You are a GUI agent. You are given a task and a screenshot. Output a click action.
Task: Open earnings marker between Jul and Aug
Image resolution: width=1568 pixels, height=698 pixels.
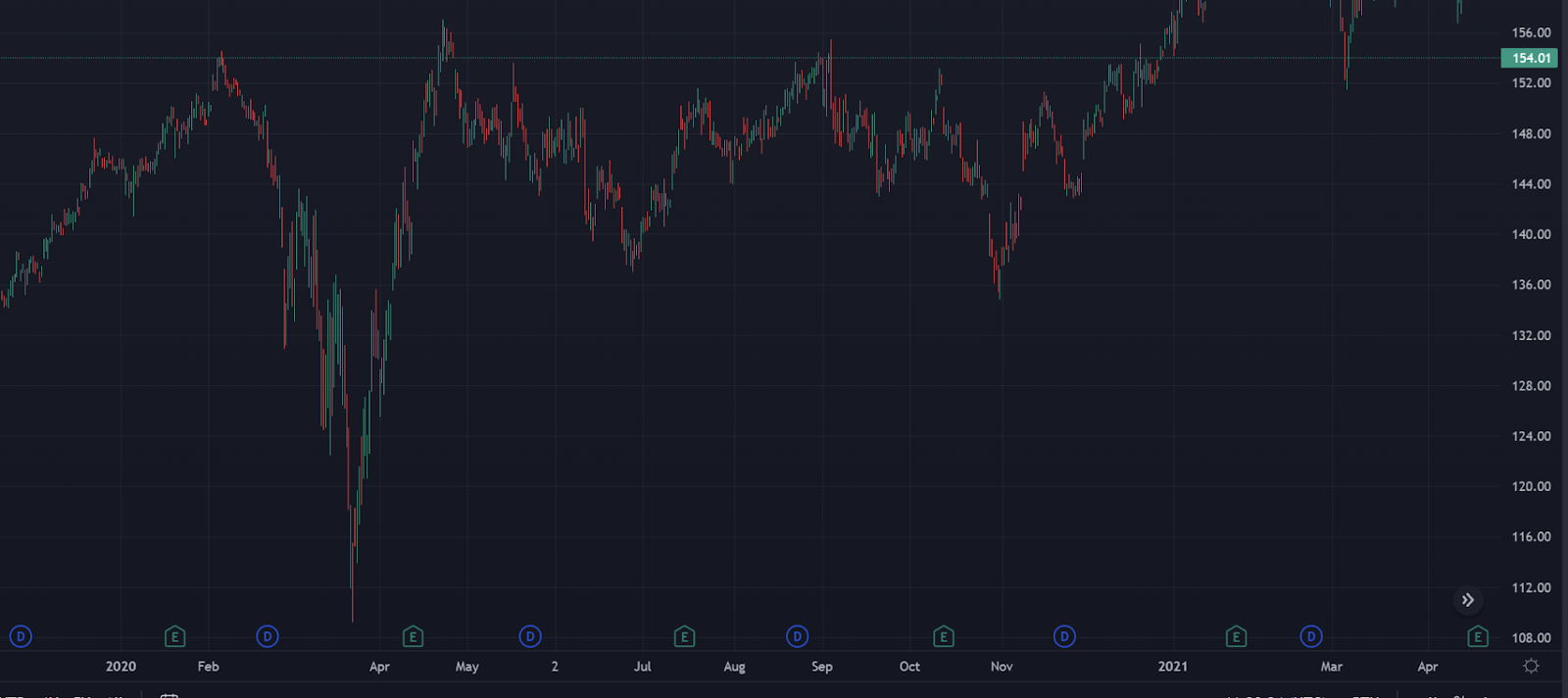(684, 637)
